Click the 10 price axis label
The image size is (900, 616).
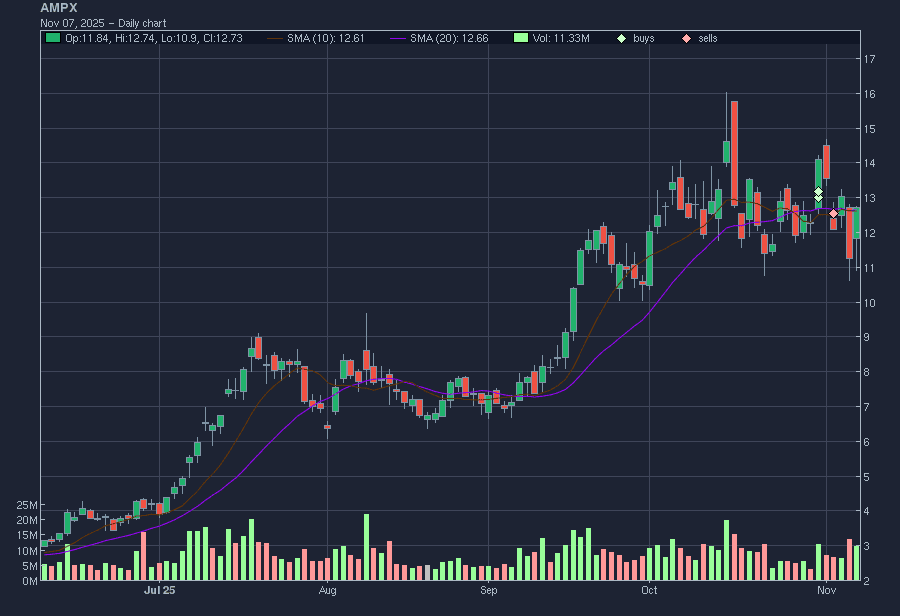tap(870, 303)
